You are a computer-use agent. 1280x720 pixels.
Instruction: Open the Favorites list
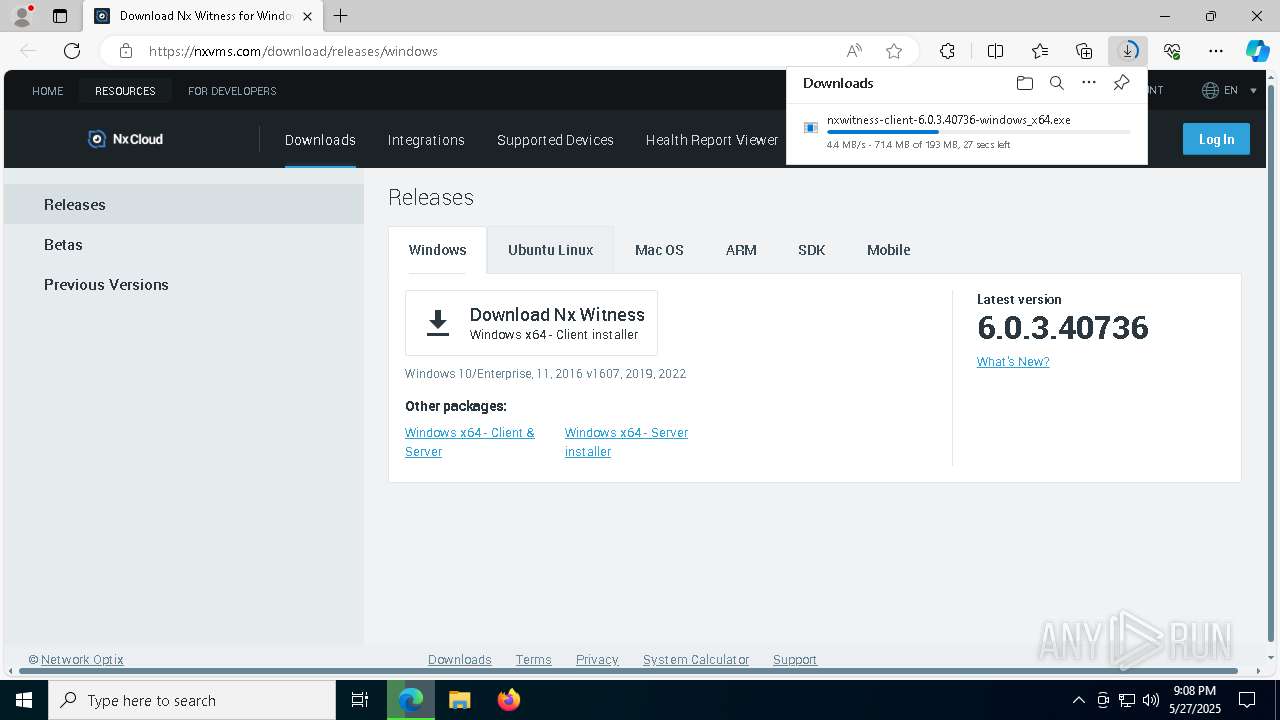1040,51
